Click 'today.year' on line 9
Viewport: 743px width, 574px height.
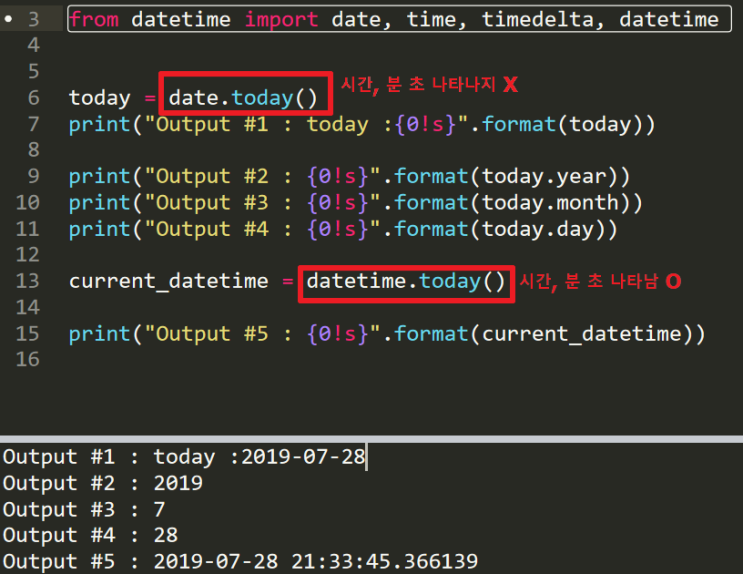(x=544, y=177)
